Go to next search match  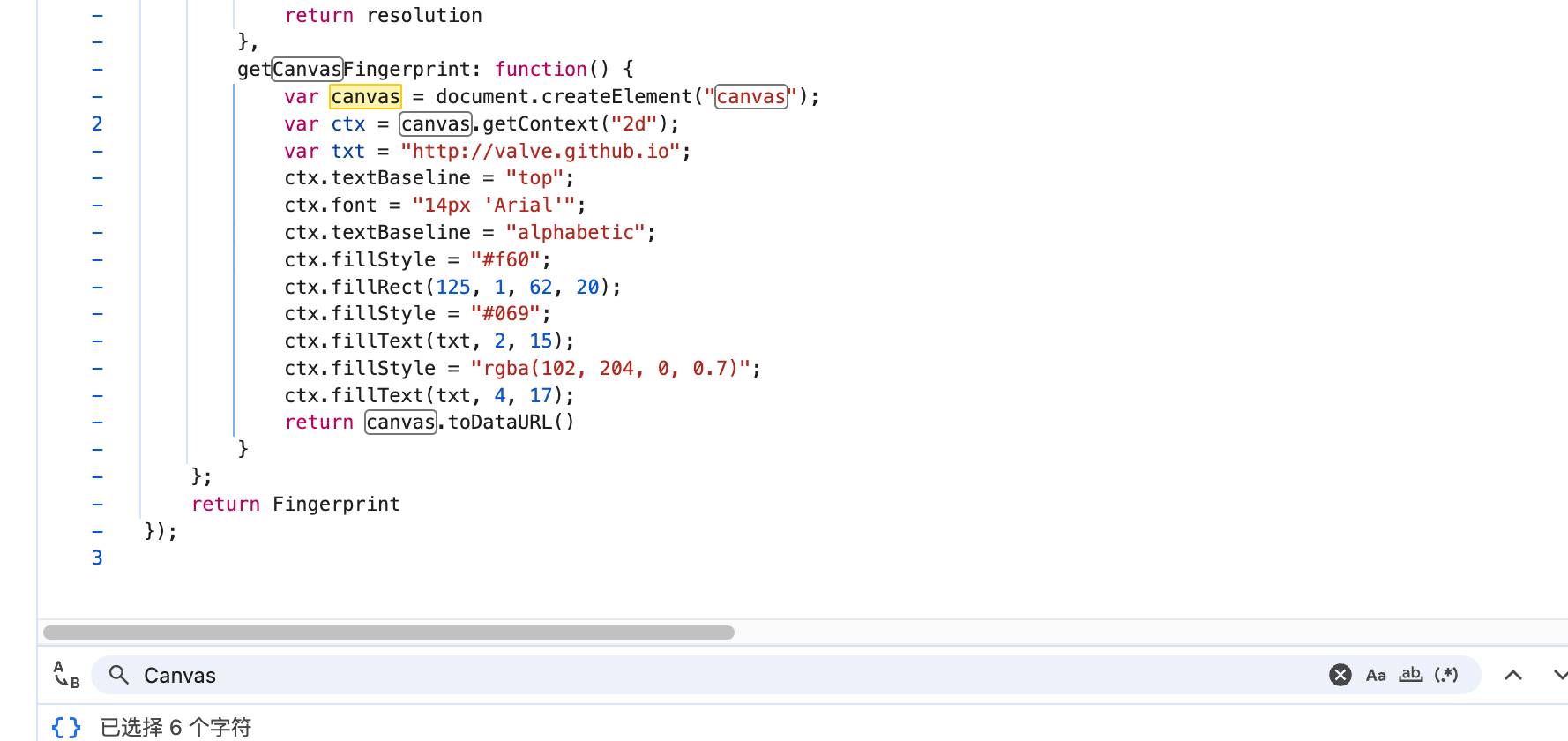(1559, 675)
